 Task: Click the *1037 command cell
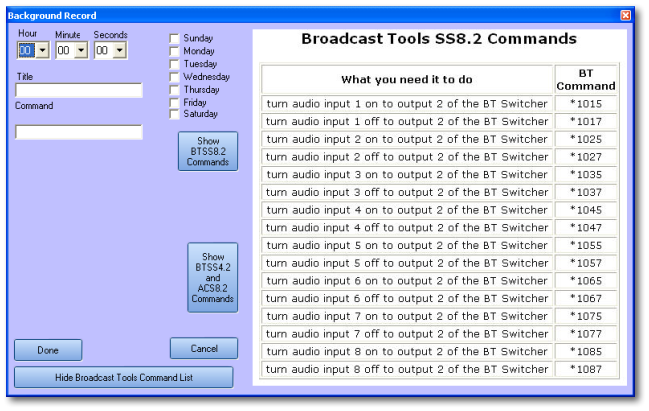coord(586,192)
